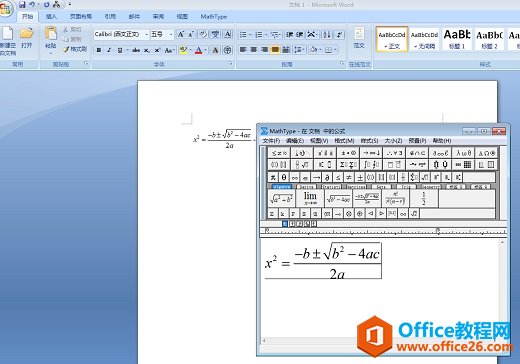The width and height of the screenshot is (520, 364).
Task: Open the 字体 group dialog launcher
Action: (x=230, y=63)
